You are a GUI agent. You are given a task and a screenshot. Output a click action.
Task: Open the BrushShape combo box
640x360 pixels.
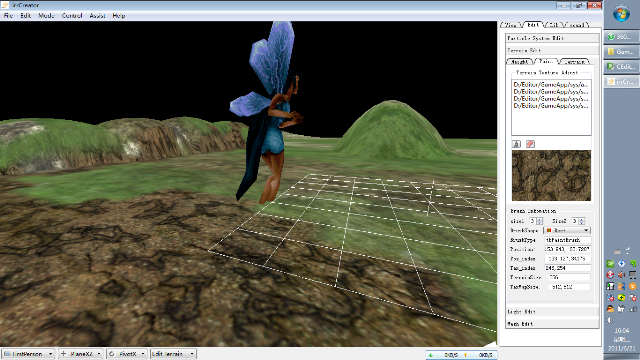pos(567,231)
